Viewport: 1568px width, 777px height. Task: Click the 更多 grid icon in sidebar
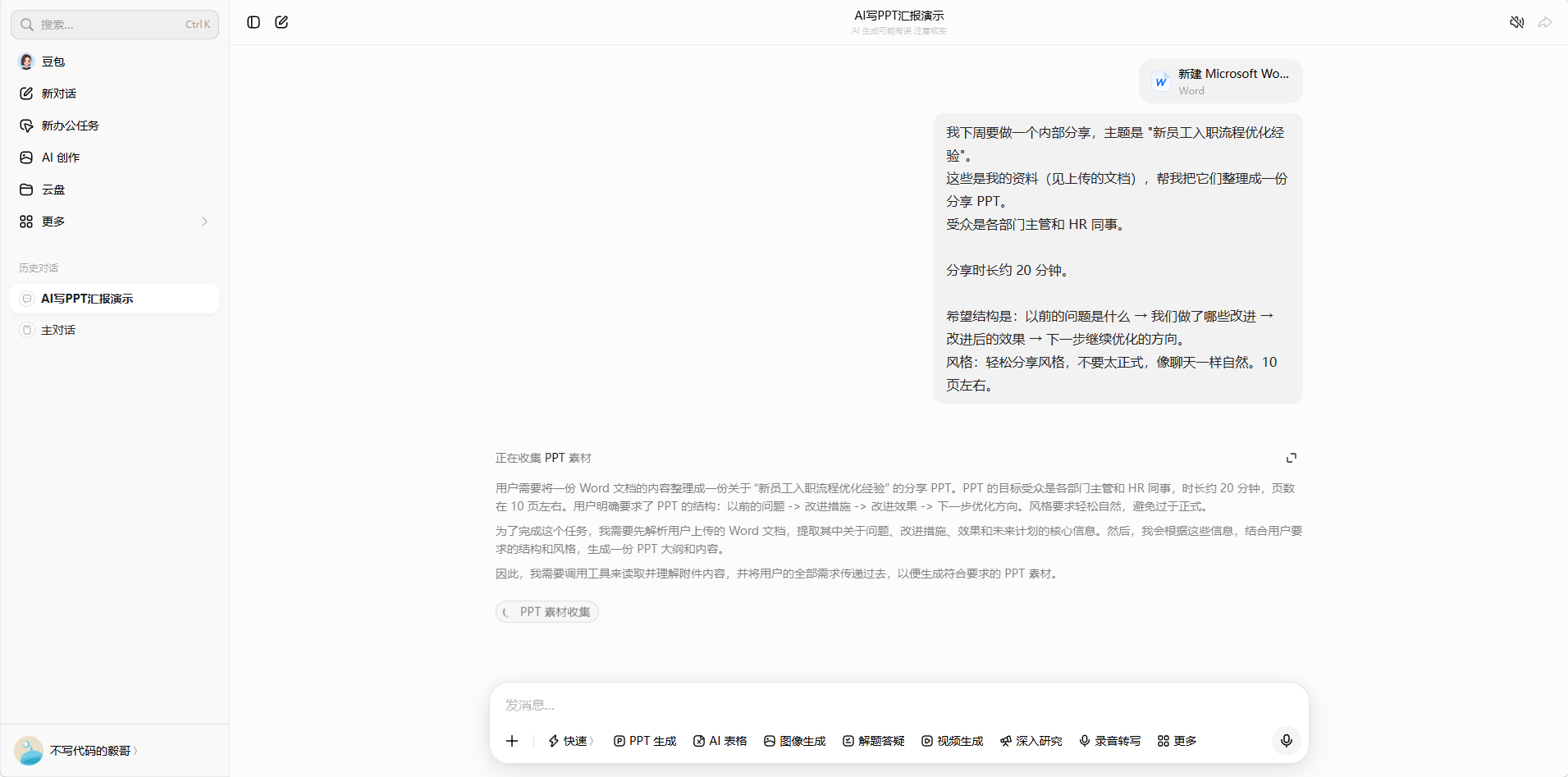click(x=26, y=222)
